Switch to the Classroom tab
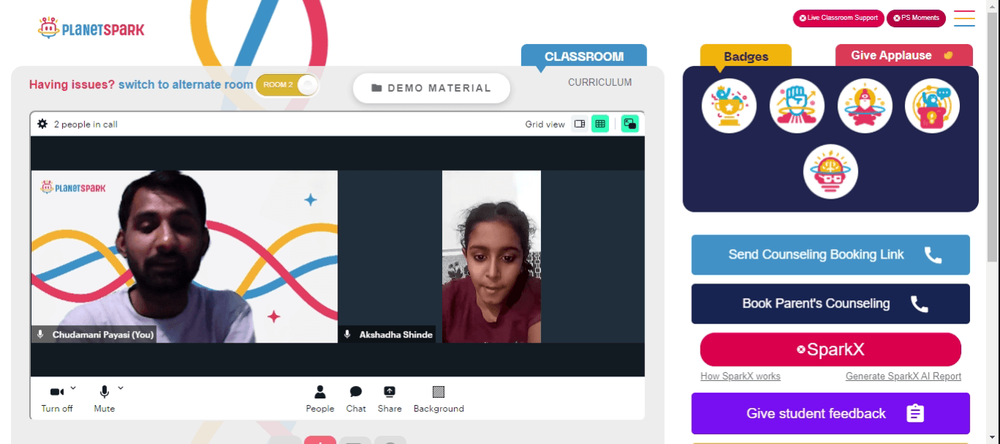Image resolution: width=1000 pixels, height=444 pixels. (584, 56)
